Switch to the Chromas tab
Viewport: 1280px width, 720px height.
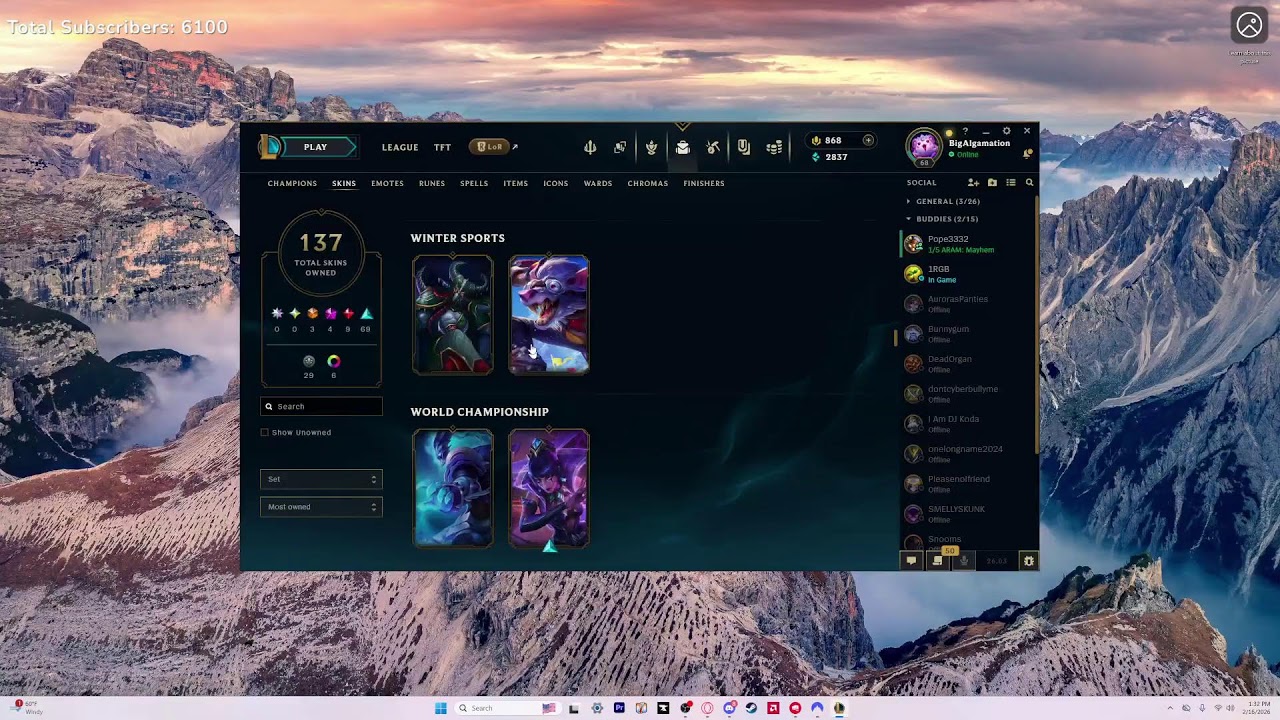(x=648, y=183)
